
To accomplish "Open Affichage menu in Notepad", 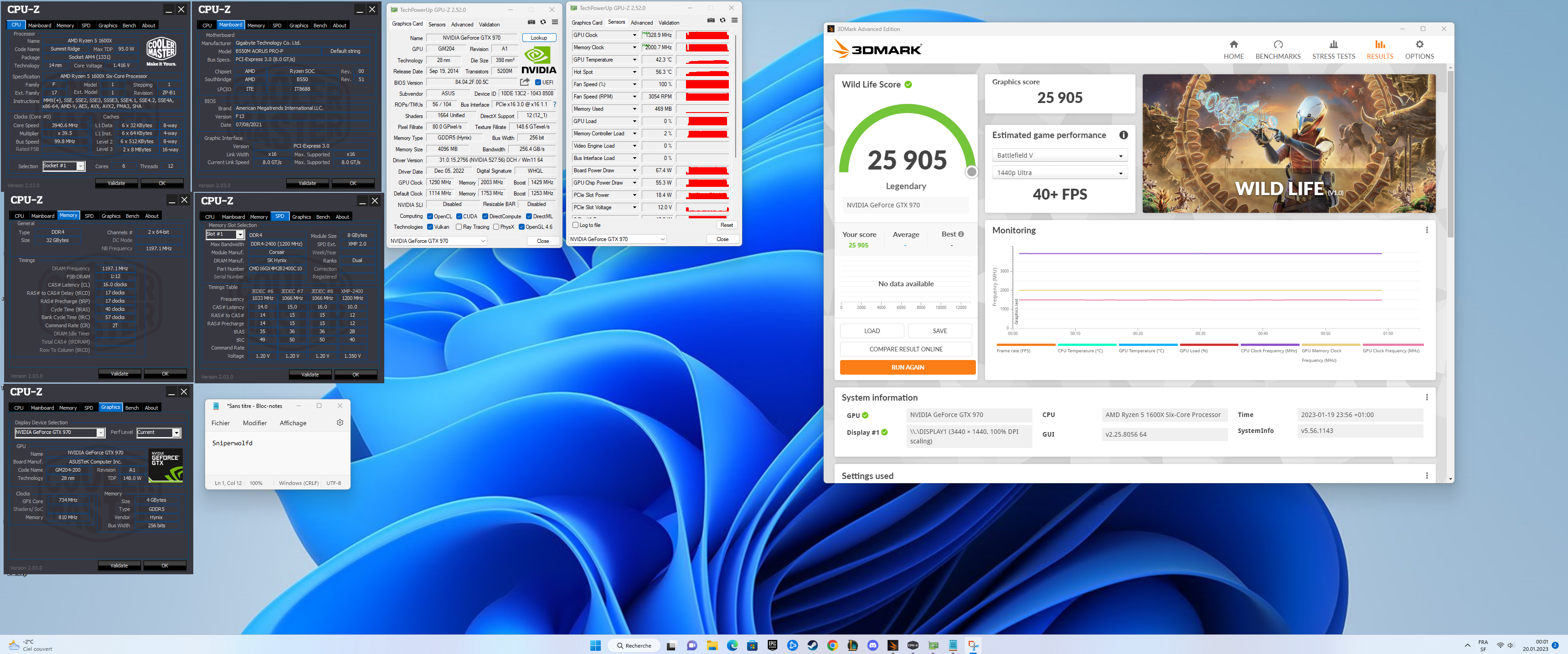I will point(293,423).
